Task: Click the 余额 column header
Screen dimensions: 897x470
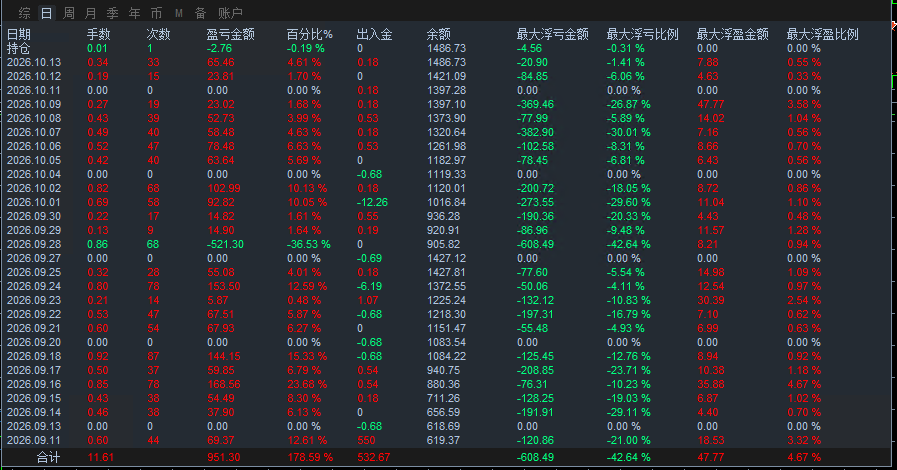Action: (x=439, y=34)
